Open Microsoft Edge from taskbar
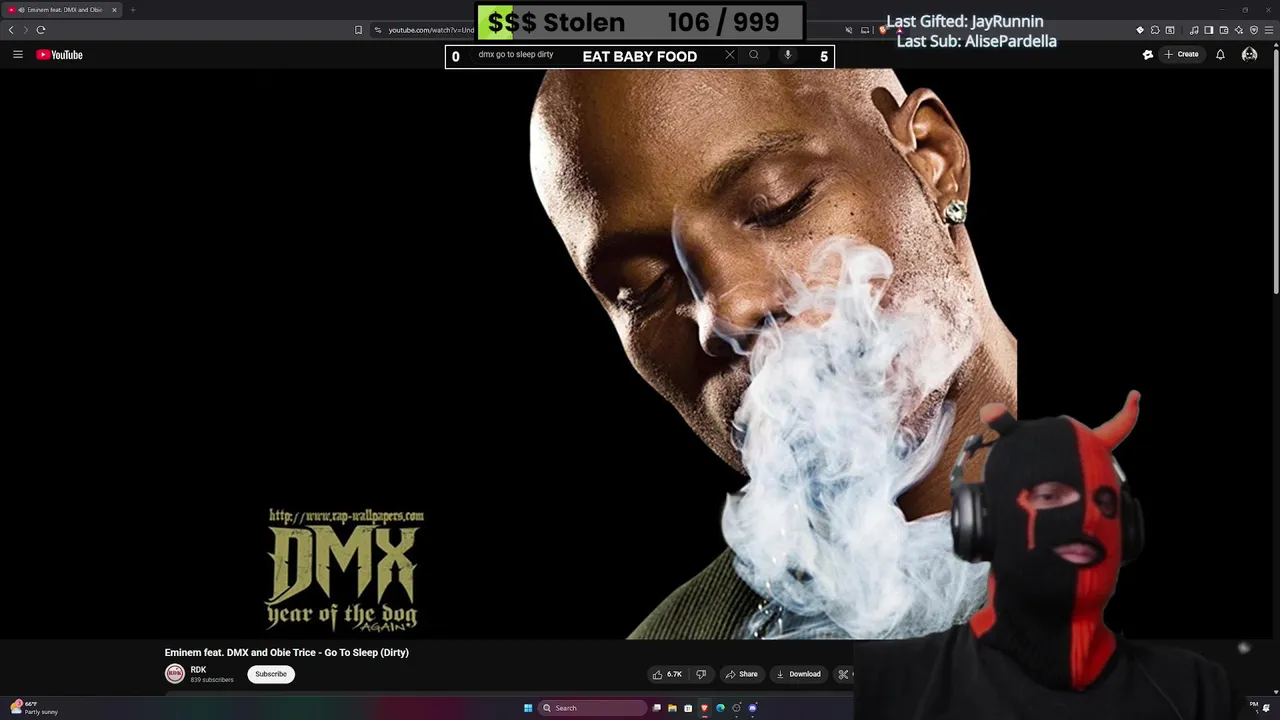 click(720, 708)
